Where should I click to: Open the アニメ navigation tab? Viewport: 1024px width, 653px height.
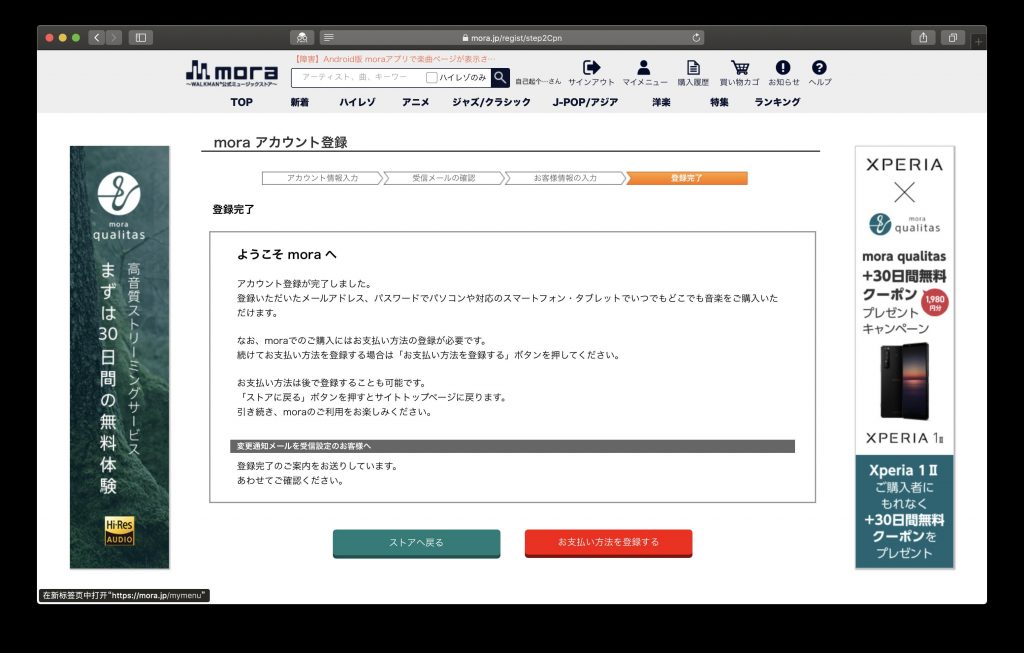pos(415,102)
